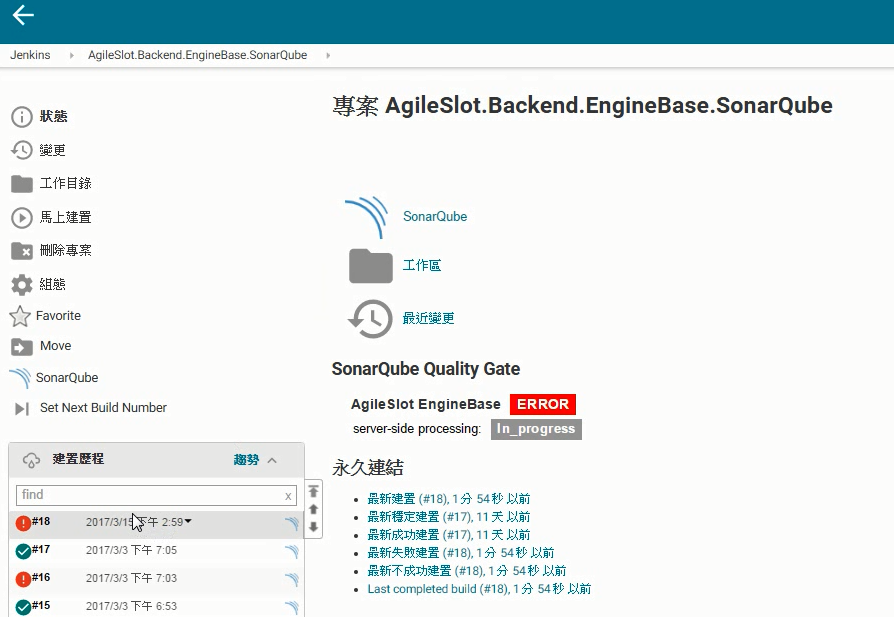Click the 工作目錄 folder icon in sidebar
The height and width of the screenshot is (617, 894).
22,184
